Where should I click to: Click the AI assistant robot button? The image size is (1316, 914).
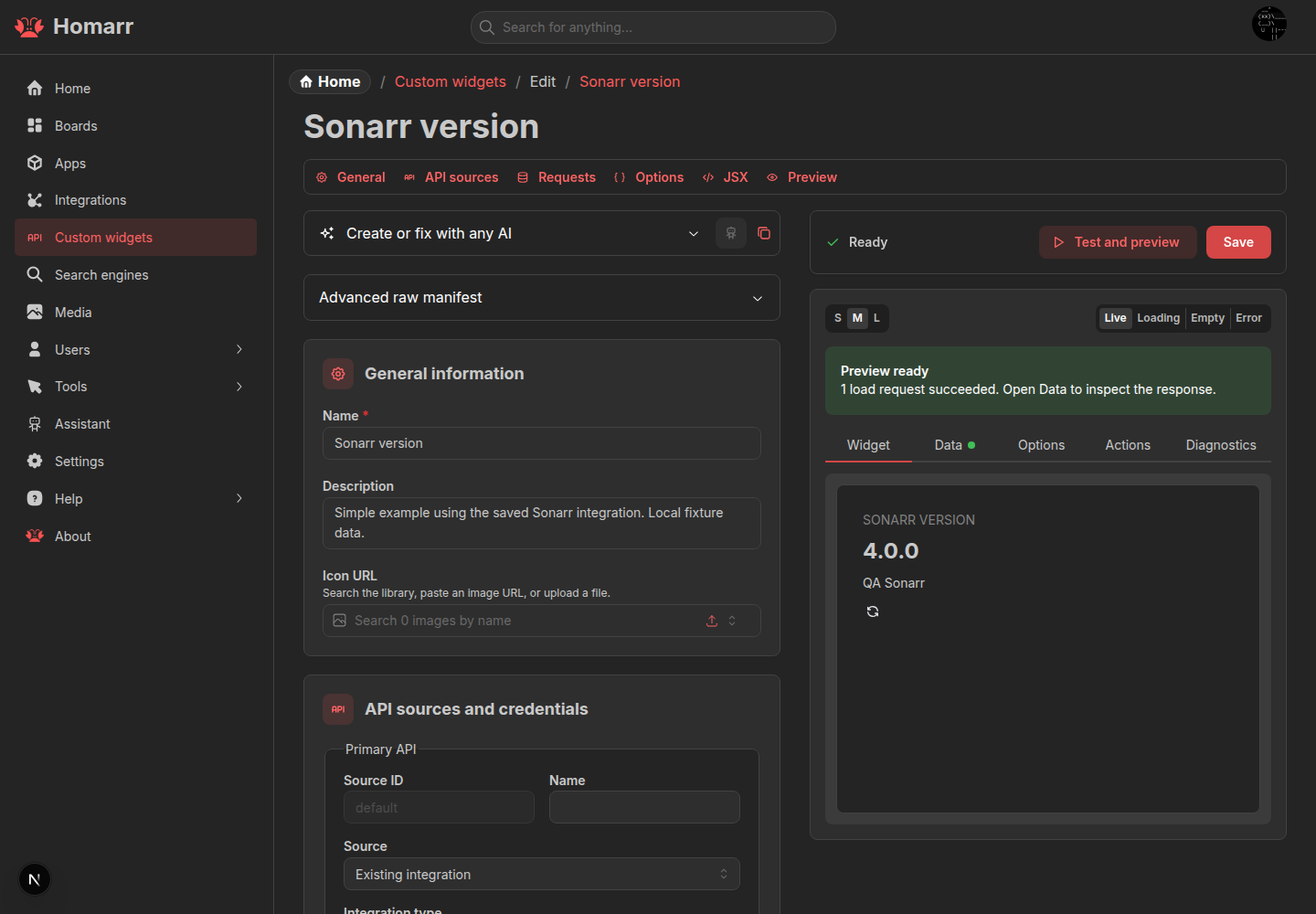(x=731, y=233)
